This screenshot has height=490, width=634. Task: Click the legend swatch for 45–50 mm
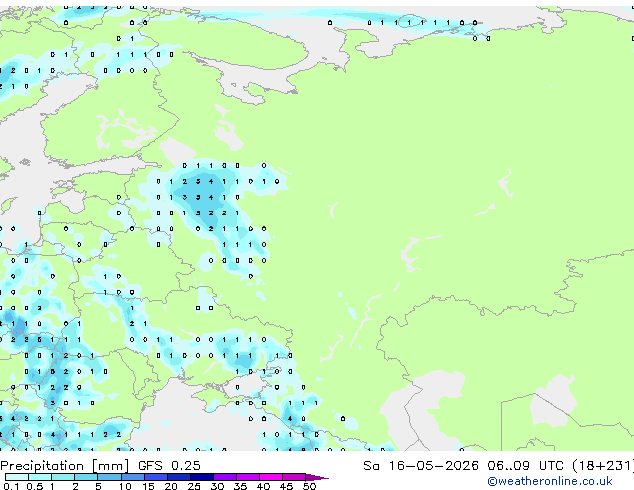(x=294, y=477)
